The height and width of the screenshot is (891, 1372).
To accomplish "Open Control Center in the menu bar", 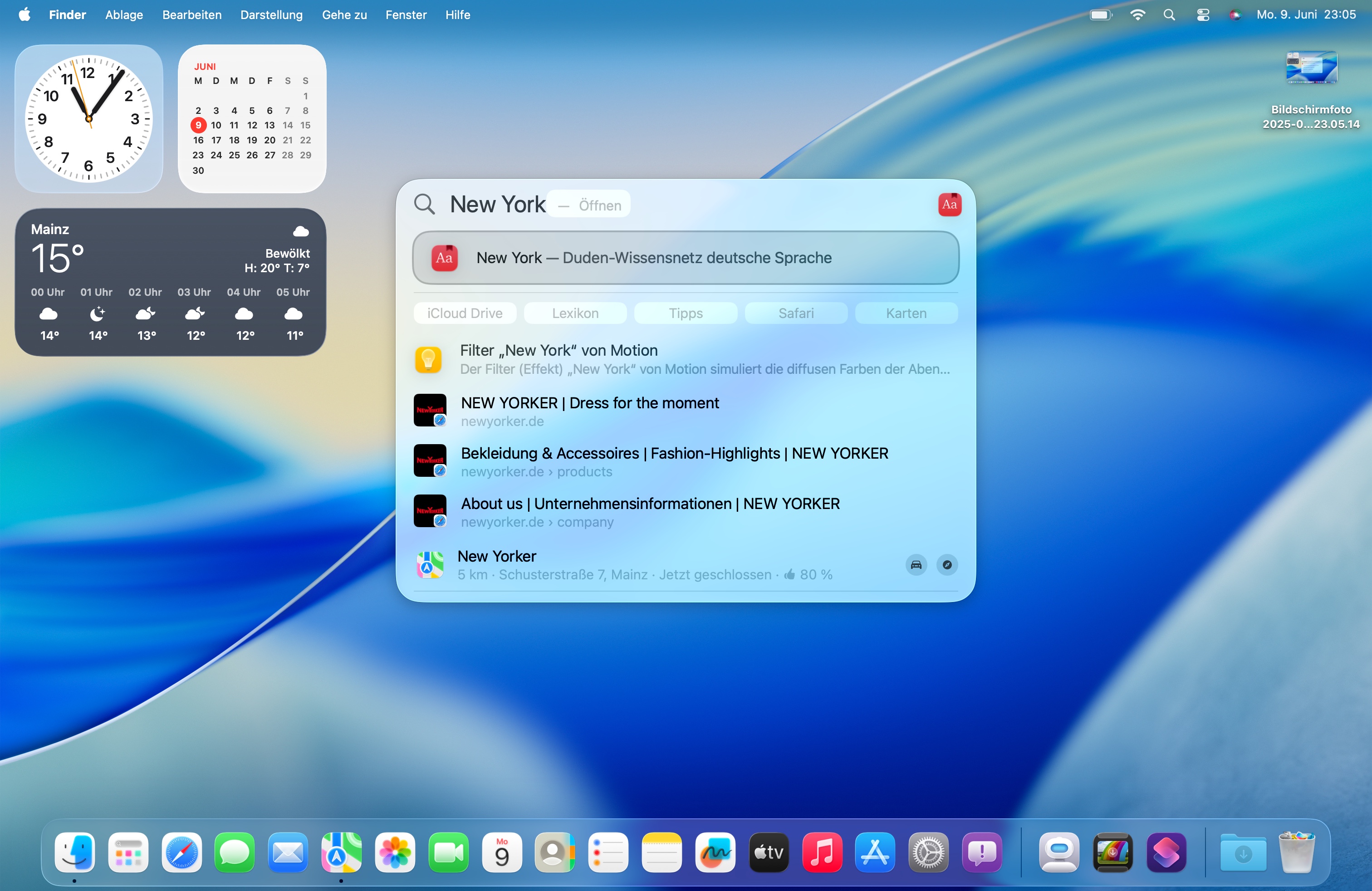I will pos(1202,15).
